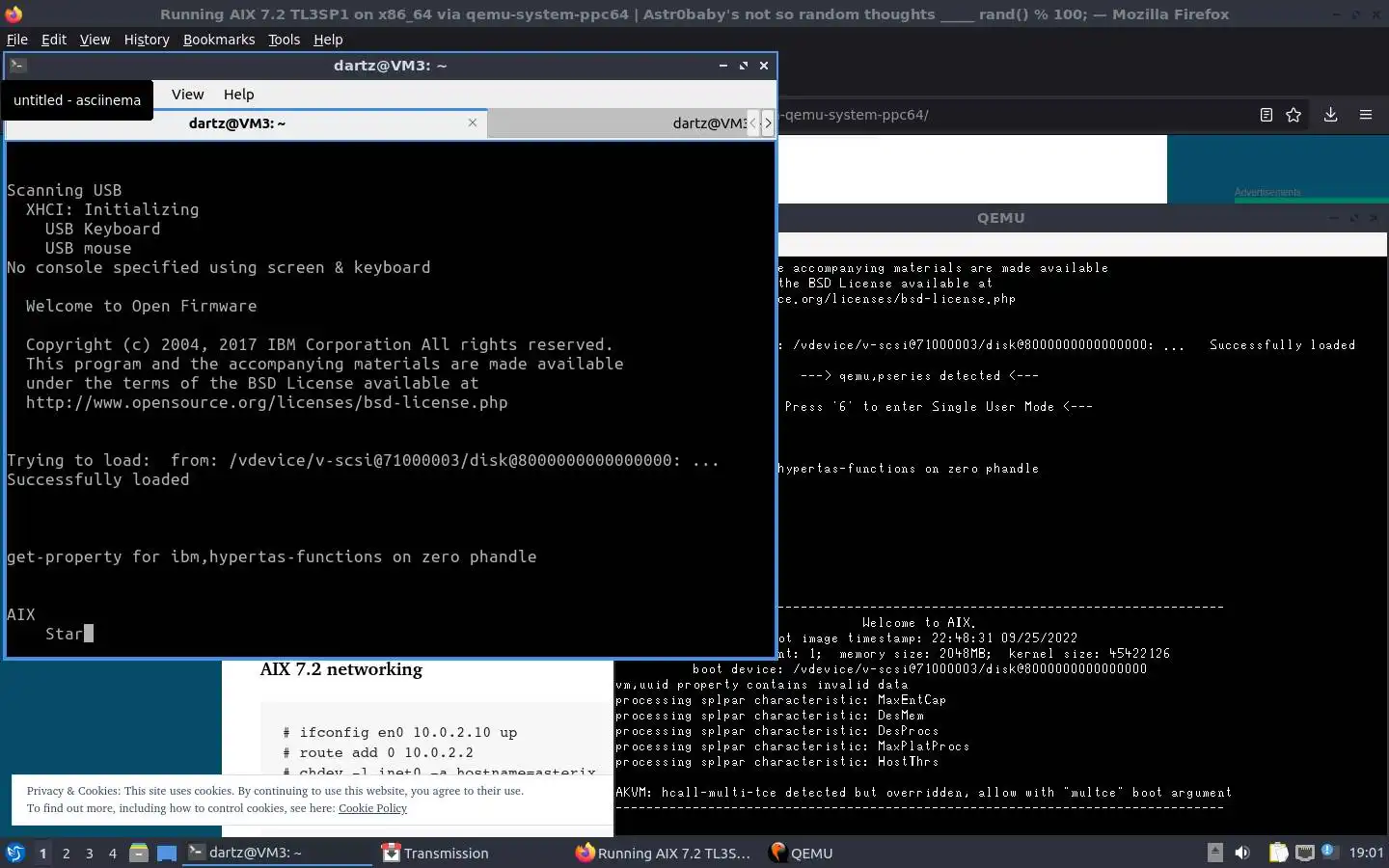Click the 'ifconfig en0 10.0.2.10 up' code line
Screen dimensions: 1389x868
click(400, 733)
